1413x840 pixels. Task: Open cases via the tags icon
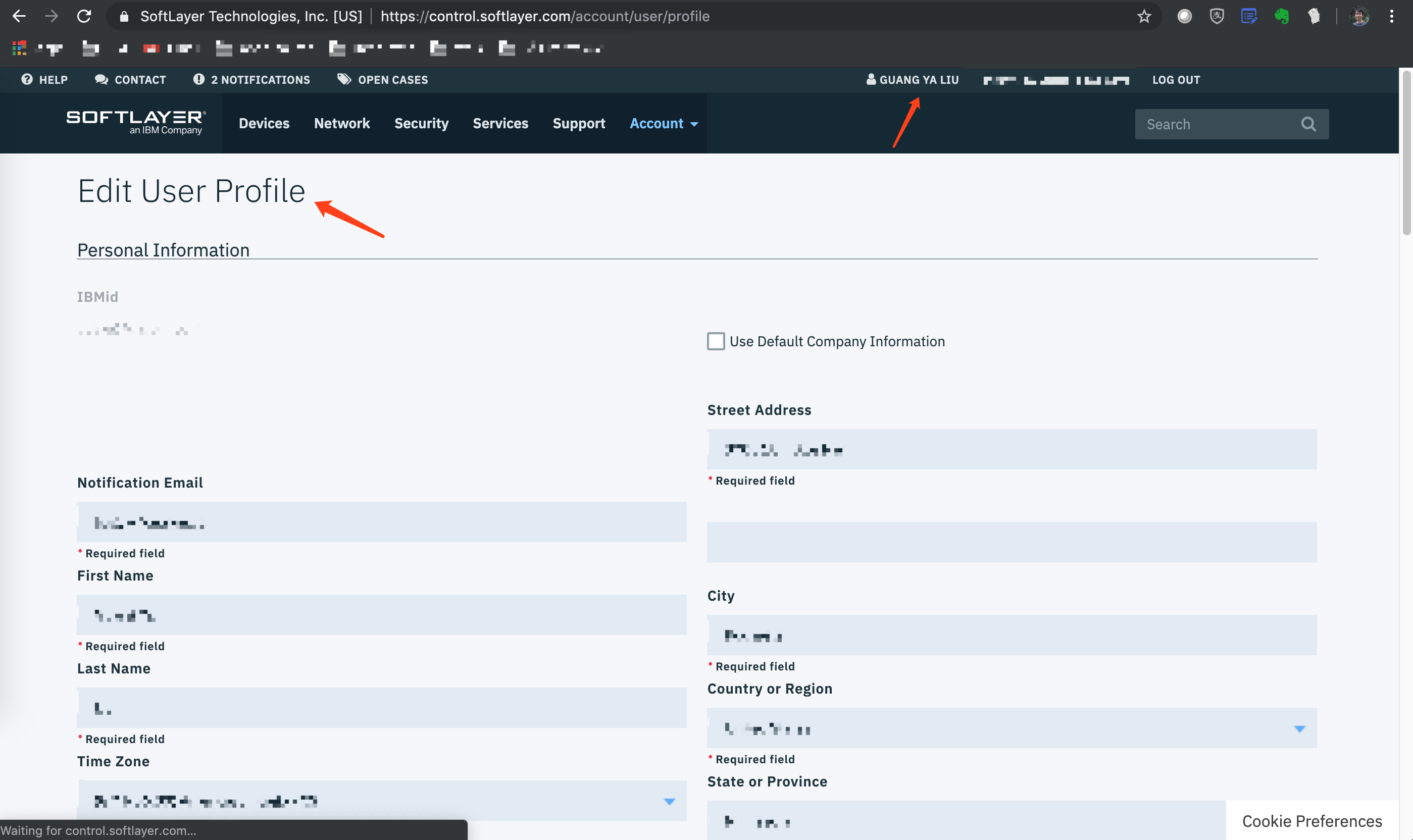383,80
